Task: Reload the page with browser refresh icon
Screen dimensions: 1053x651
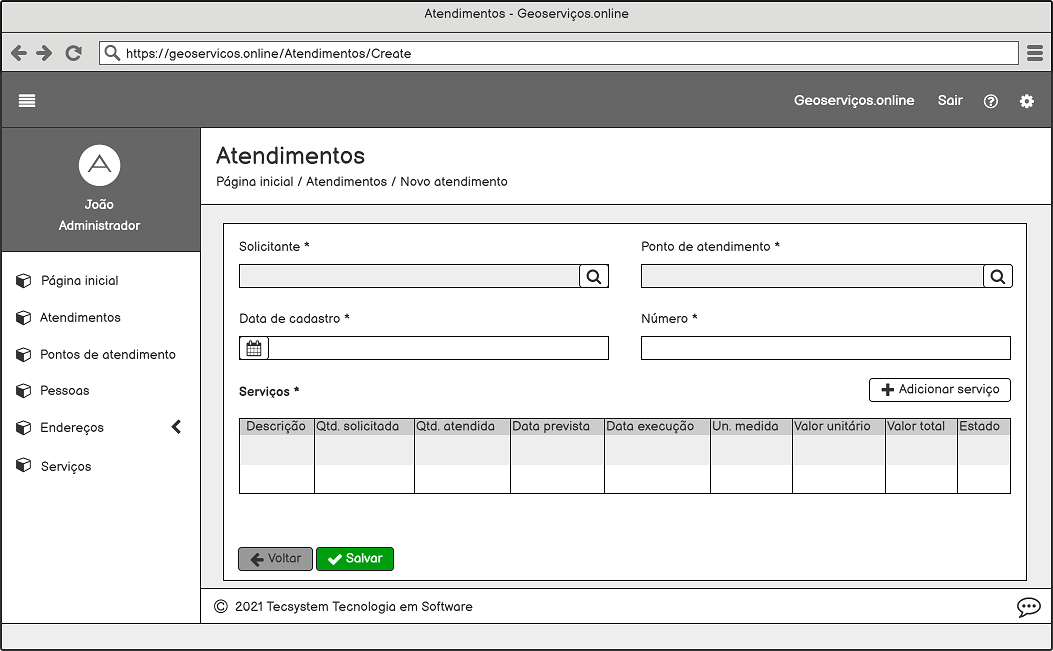Action: (73, 54)
